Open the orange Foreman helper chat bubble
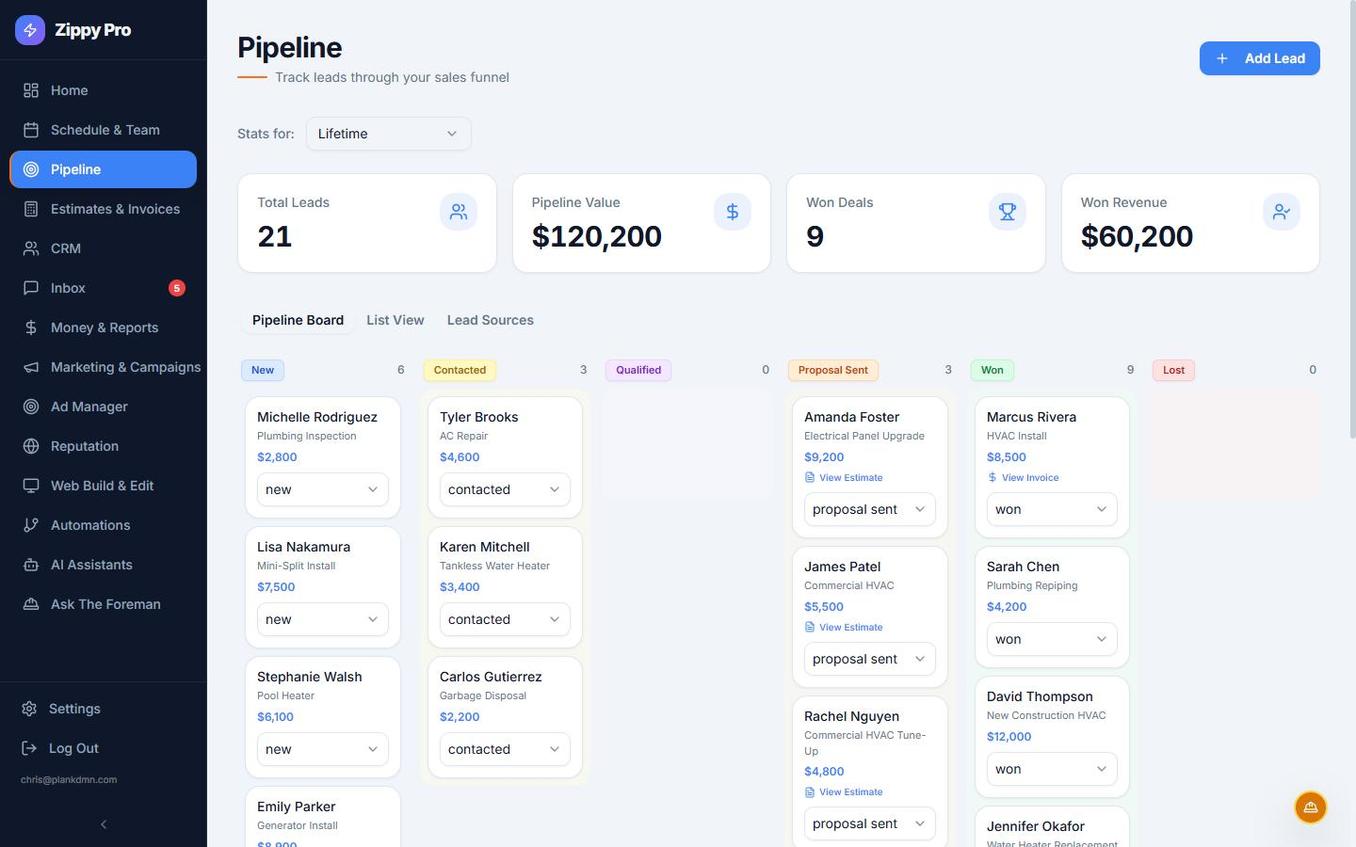This screenshot has height=847, width=1356. click(1310, 807)
